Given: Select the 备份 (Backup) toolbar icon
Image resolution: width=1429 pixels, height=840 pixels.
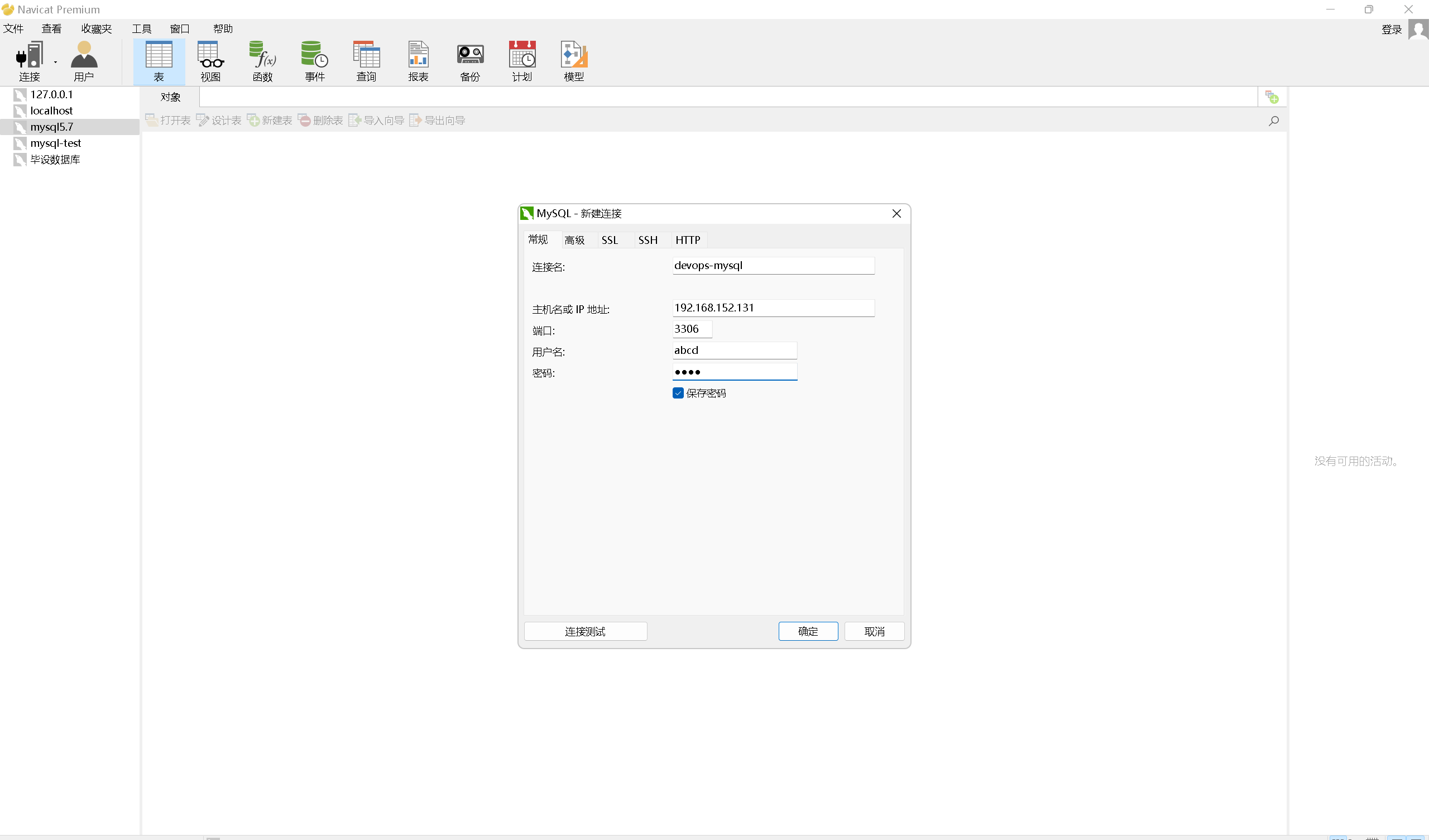Looking at the screenshot, I should click(470, 61).
